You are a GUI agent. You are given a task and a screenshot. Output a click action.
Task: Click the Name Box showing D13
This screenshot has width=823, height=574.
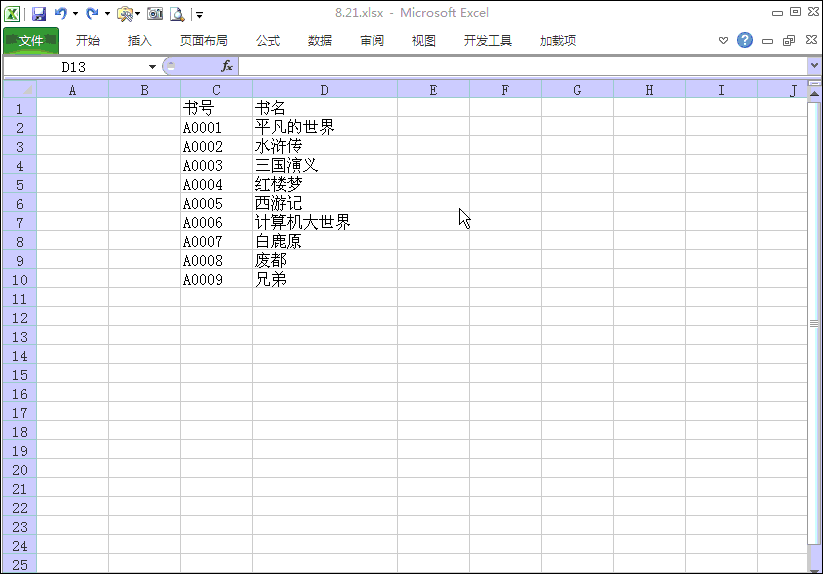[73, 67]
